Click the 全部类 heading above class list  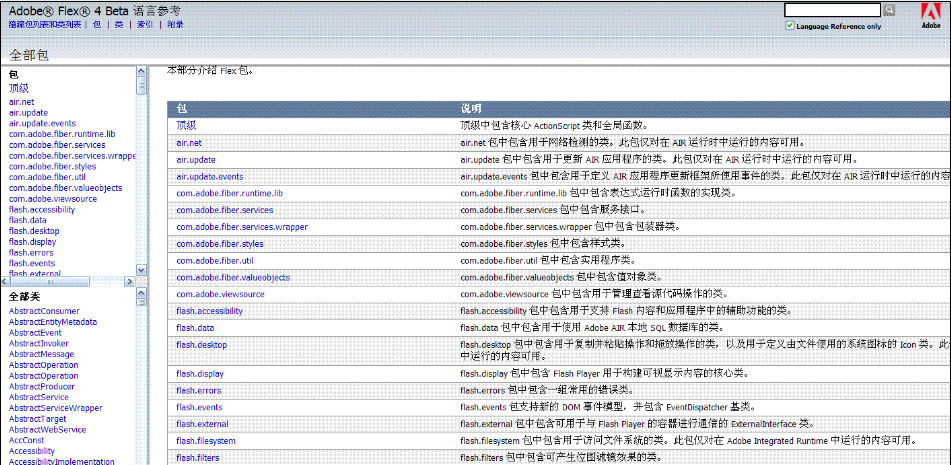tap(24, 297)
